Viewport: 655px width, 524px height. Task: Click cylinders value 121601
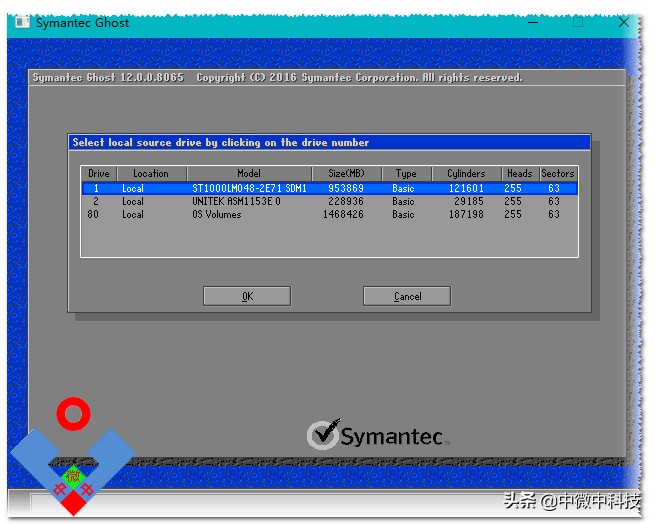[x=466, y=188]
